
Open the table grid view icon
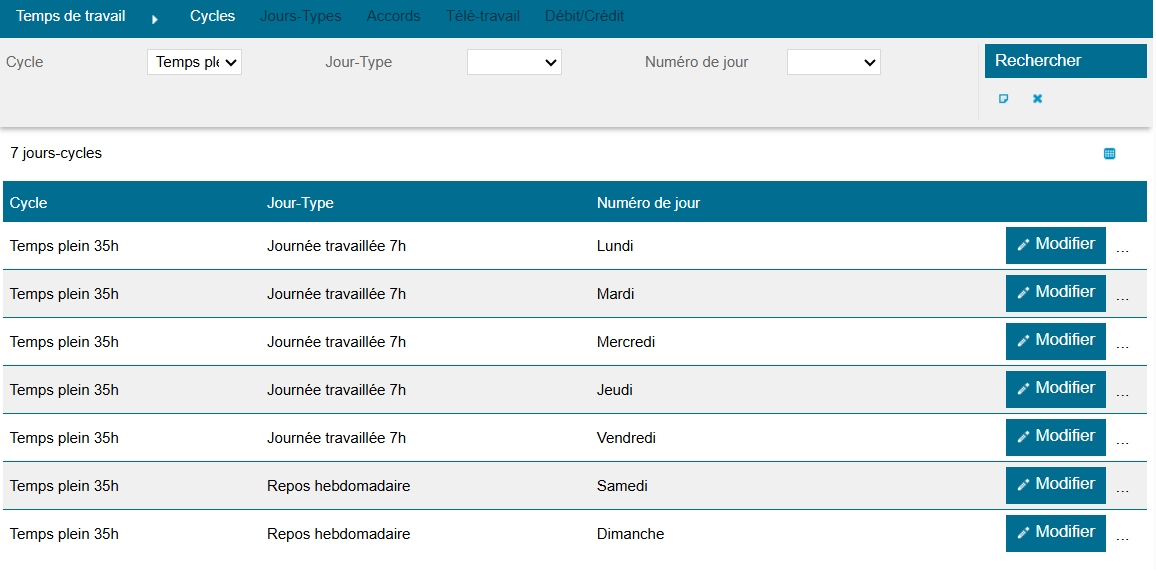[x=1109, y=154]
